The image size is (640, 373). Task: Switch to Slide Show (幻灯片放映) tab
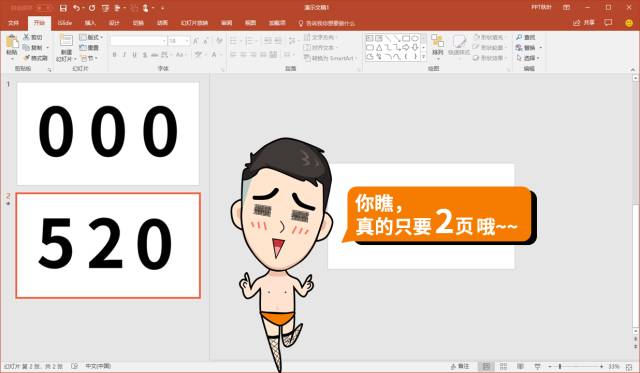point(195,23)
